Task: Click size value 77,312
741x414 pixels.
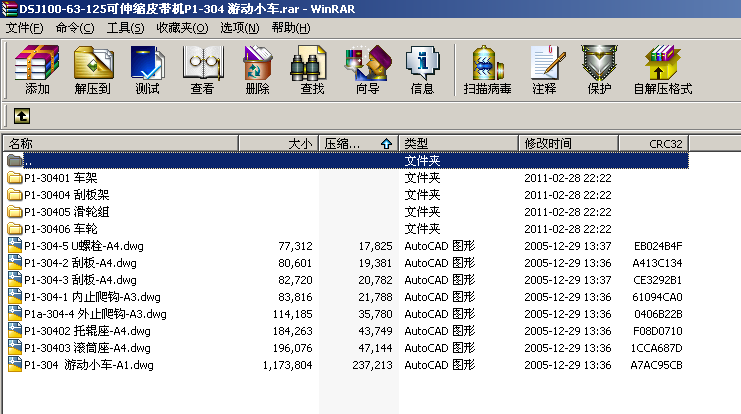Action: point(295,246)
